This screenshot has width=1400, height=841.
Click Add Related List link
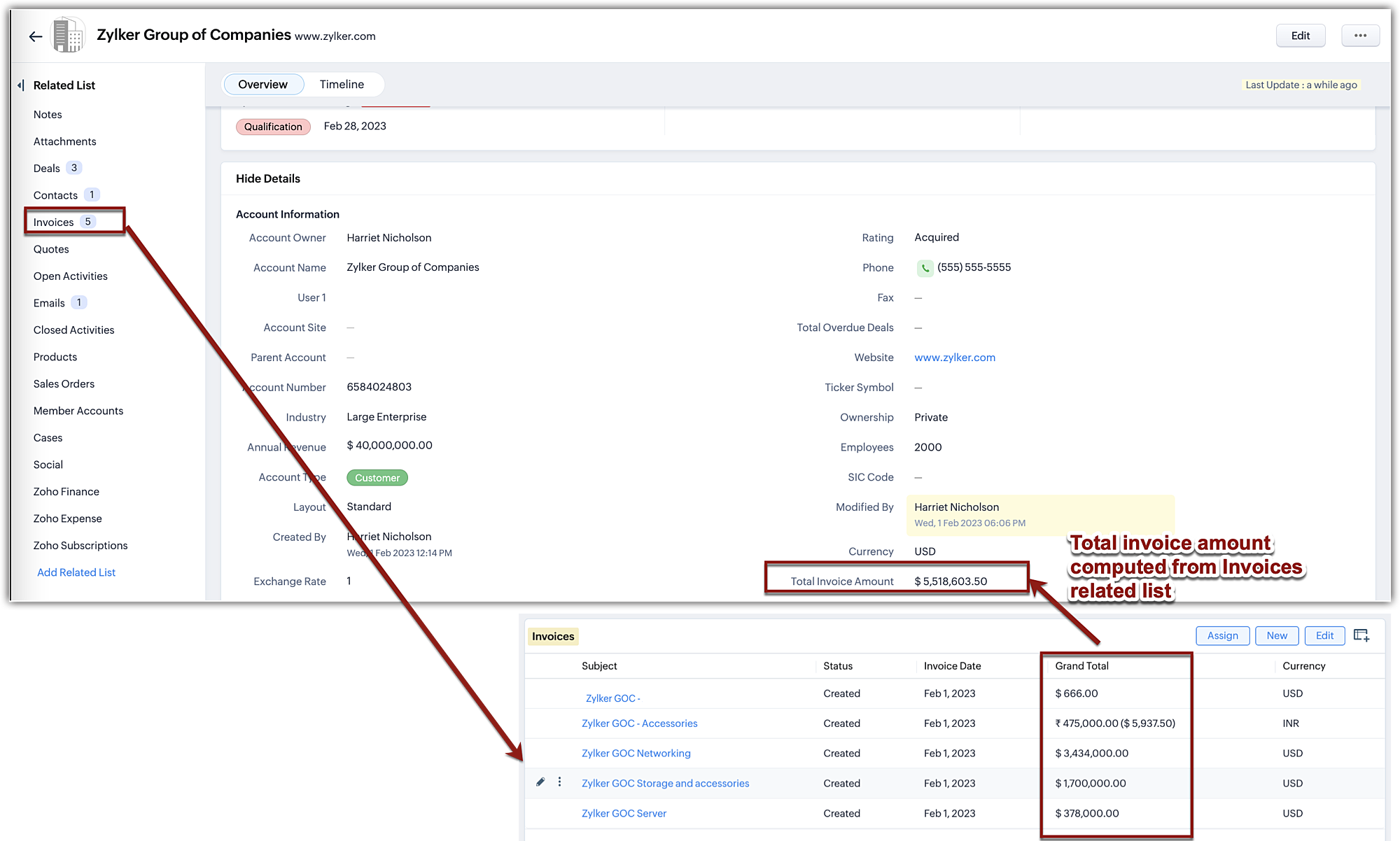point(76,572)
